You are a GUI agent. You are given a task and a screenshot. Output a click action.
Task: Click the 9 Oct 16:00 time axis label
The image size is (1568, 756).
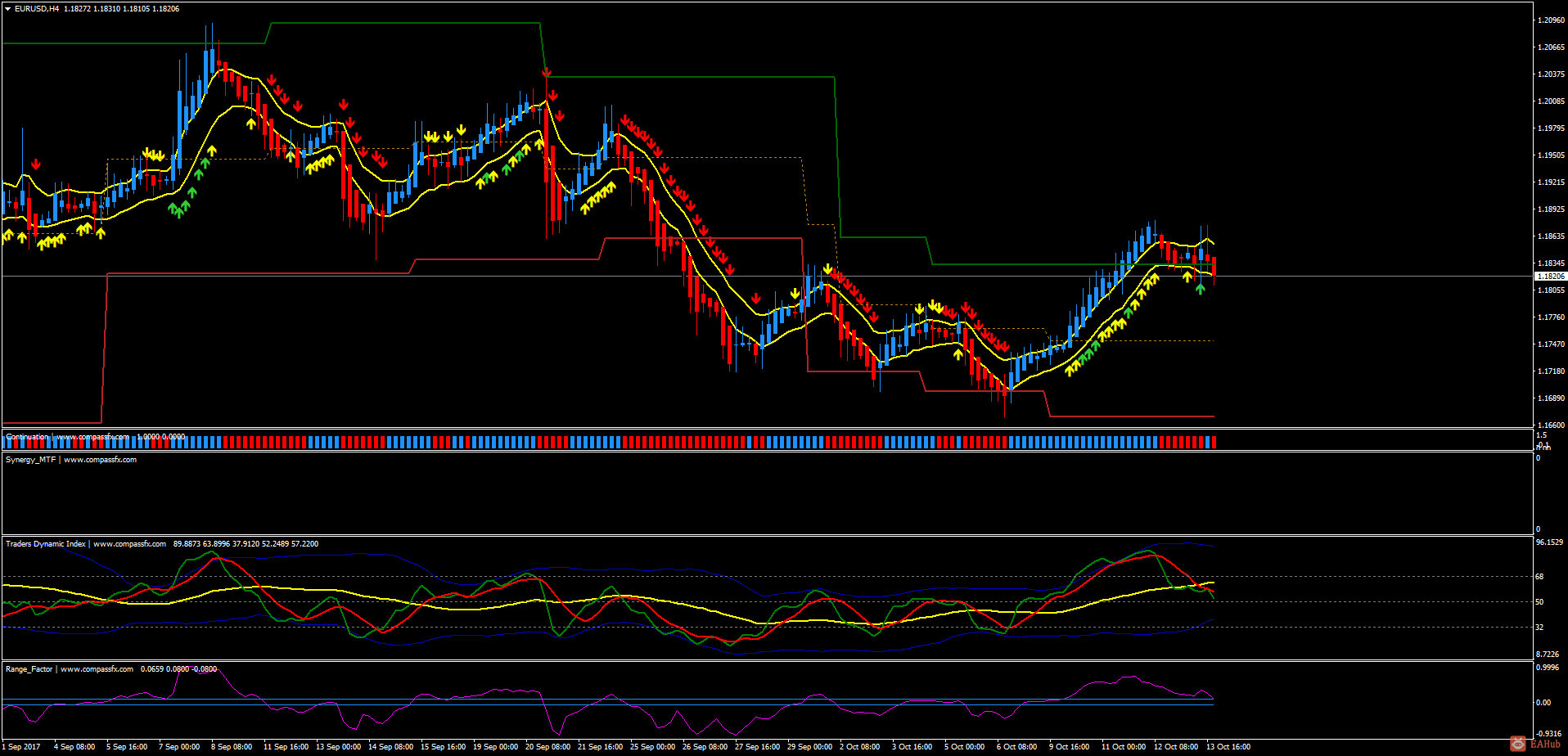click(1070, 747)
